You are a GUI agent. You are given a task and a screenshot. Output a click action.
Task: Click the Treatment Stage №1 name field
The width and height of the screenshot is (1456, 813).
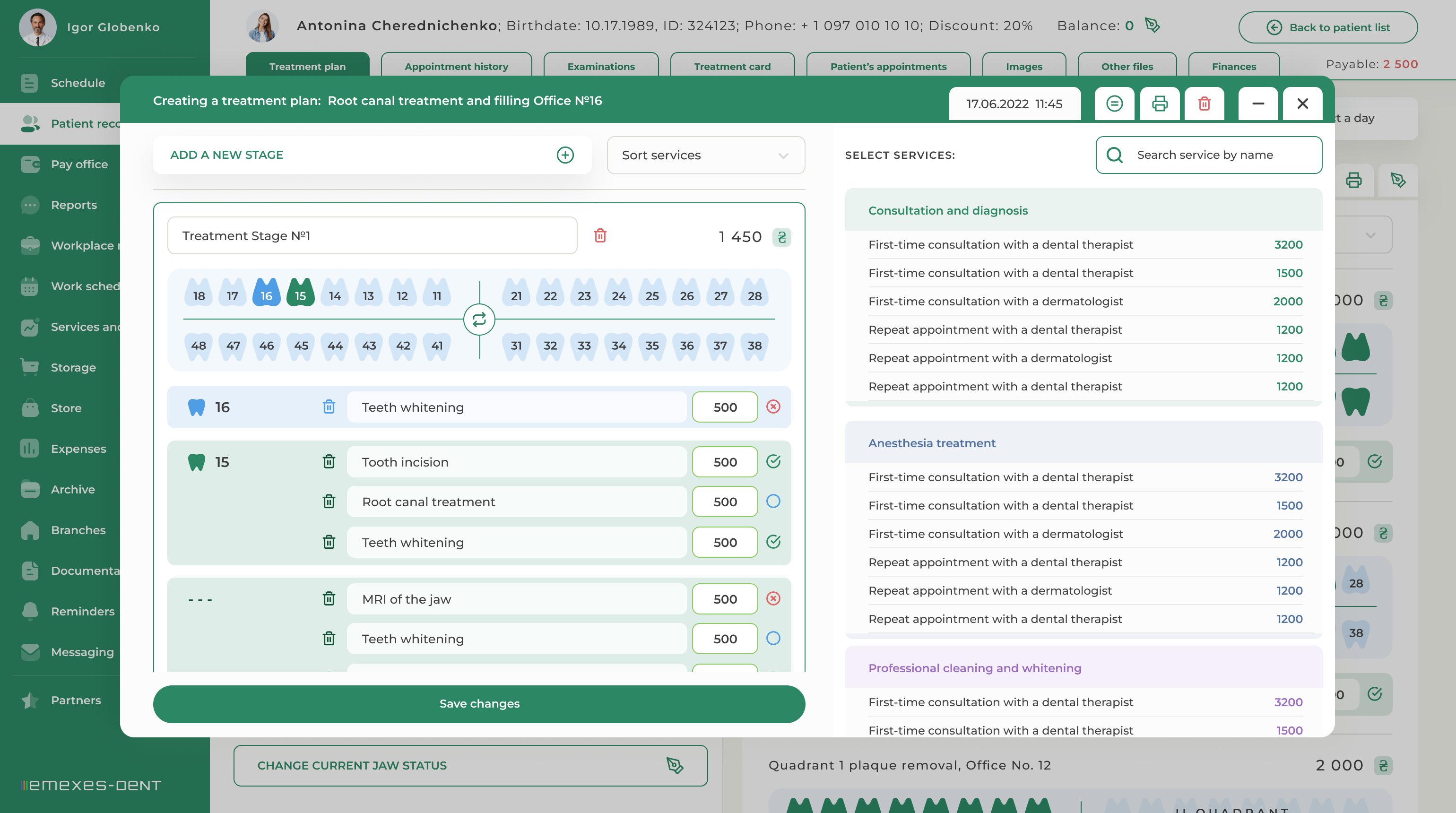coord(372,235)
